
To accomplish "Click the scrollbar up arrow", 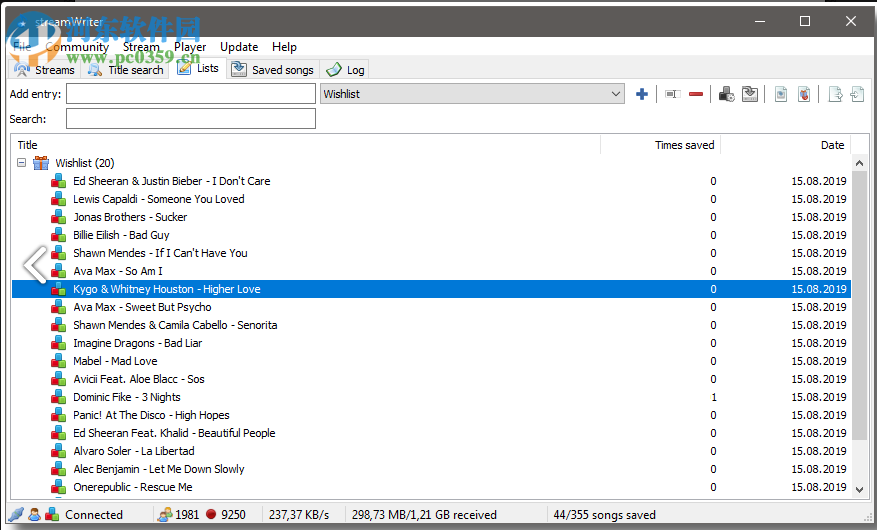I will [x=860, y=163].
